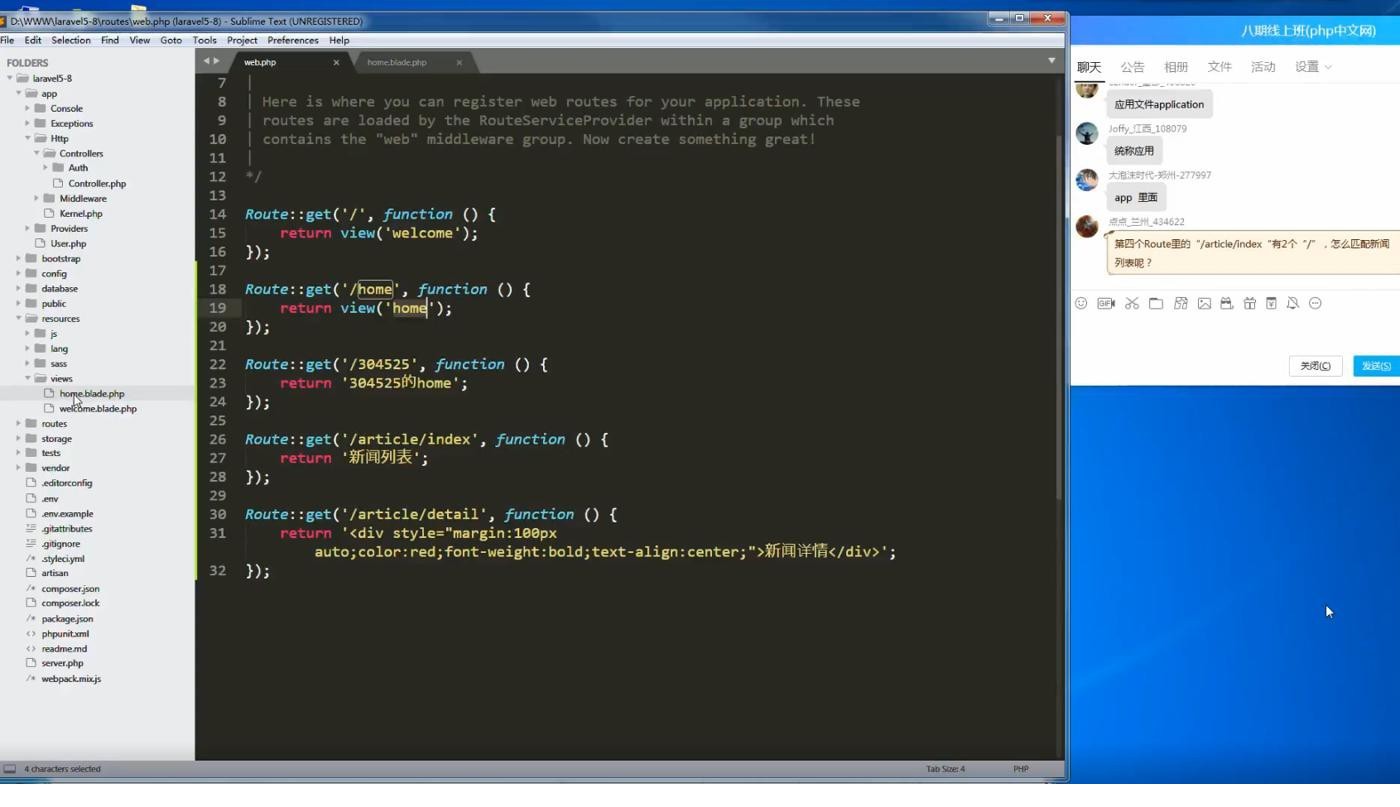1400x807 pixels.
Task: Expand the Console folder
Action: (x=28, y=108)
